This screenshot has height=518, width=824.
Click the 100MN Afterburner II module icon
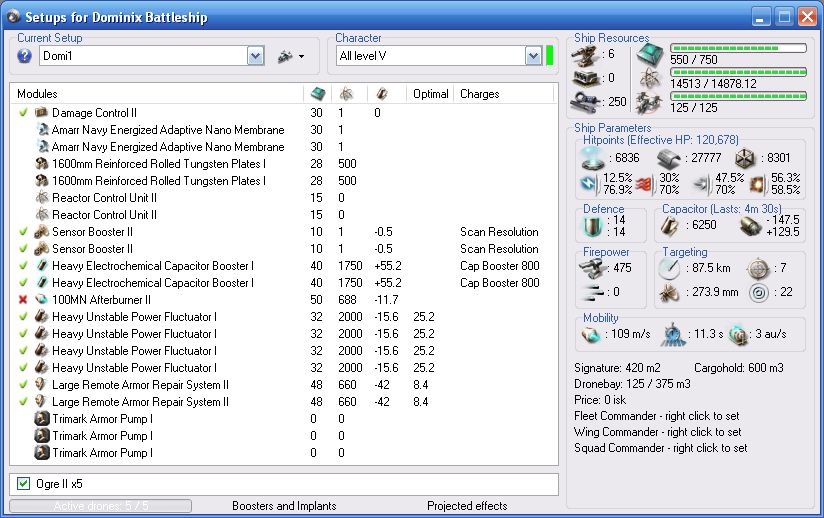42,299
